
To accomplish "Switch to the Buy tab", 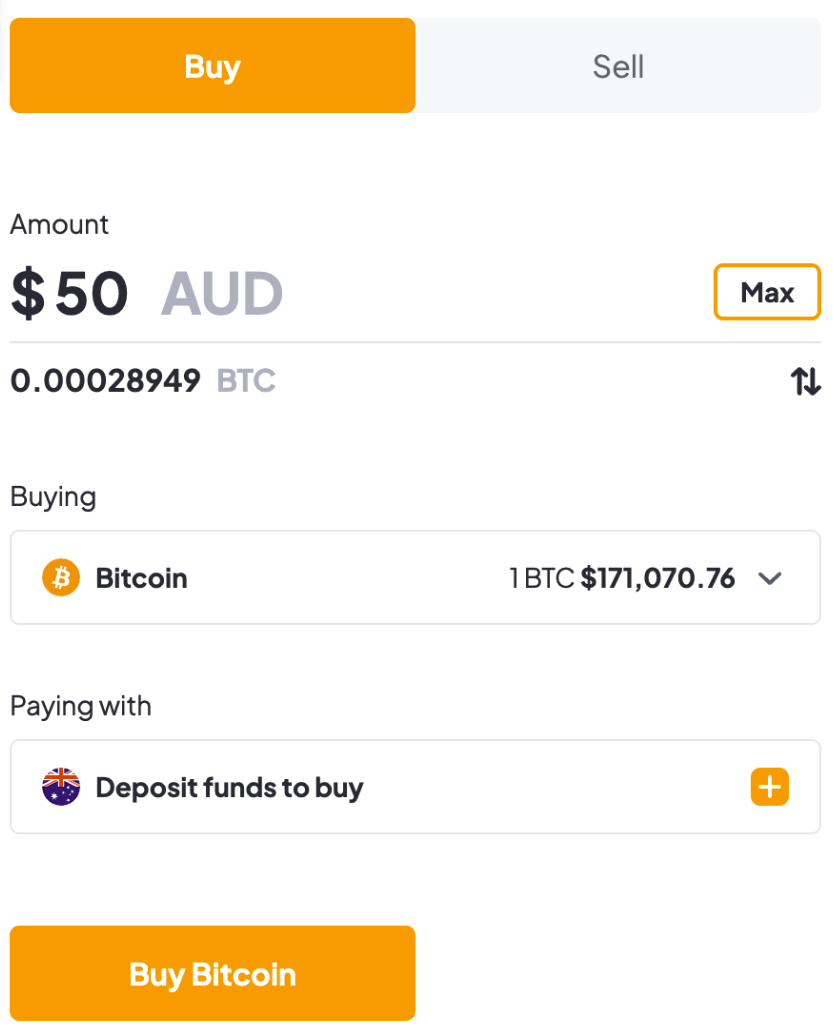I will point(212,66).
